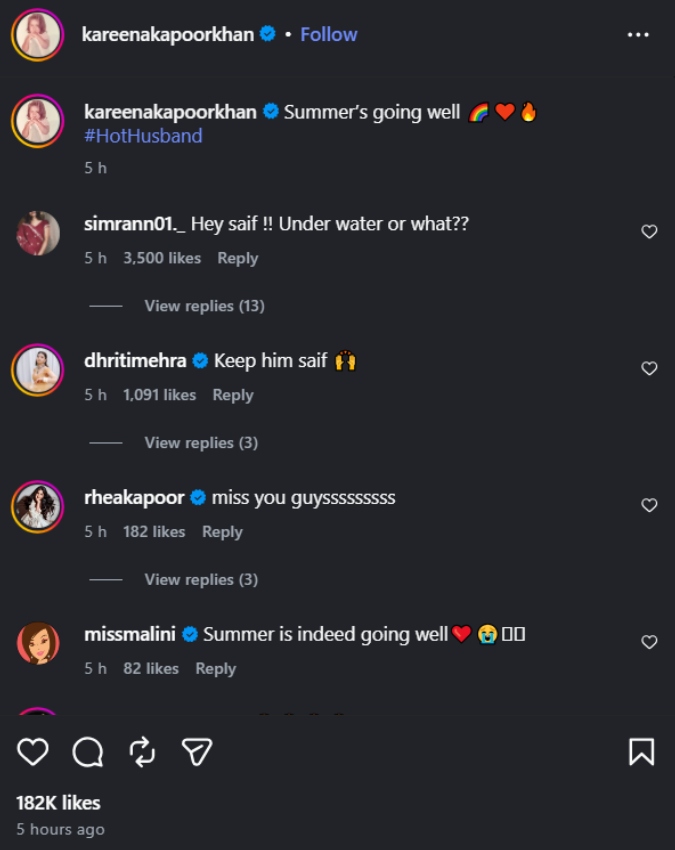
Task: Open the rheakapoor username link
Action: [x=134, y=498]
